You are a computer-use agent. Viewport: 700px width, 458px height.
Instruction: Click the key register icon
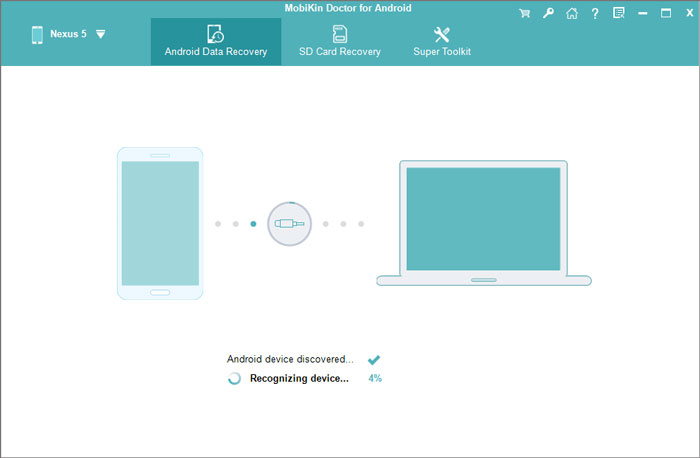[548, 13]
